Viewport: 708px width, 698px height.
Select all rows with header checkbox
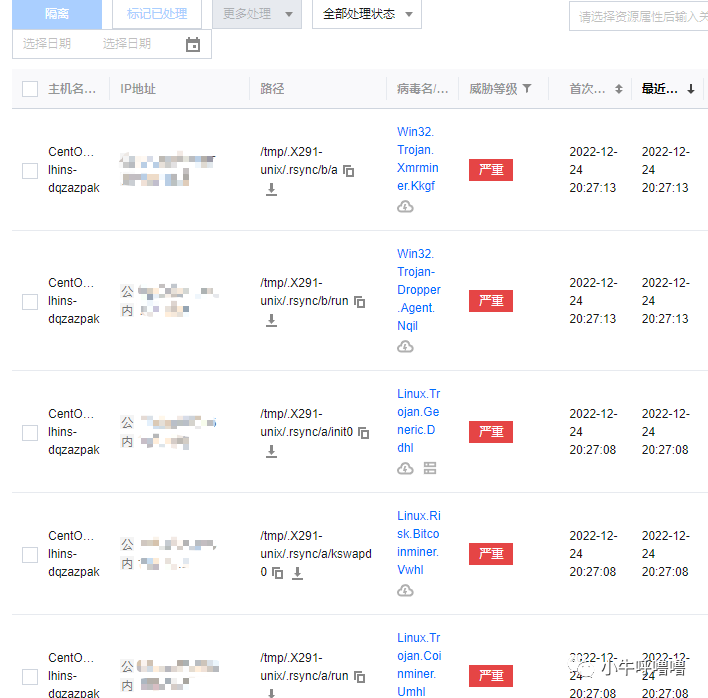click(30, 89)
